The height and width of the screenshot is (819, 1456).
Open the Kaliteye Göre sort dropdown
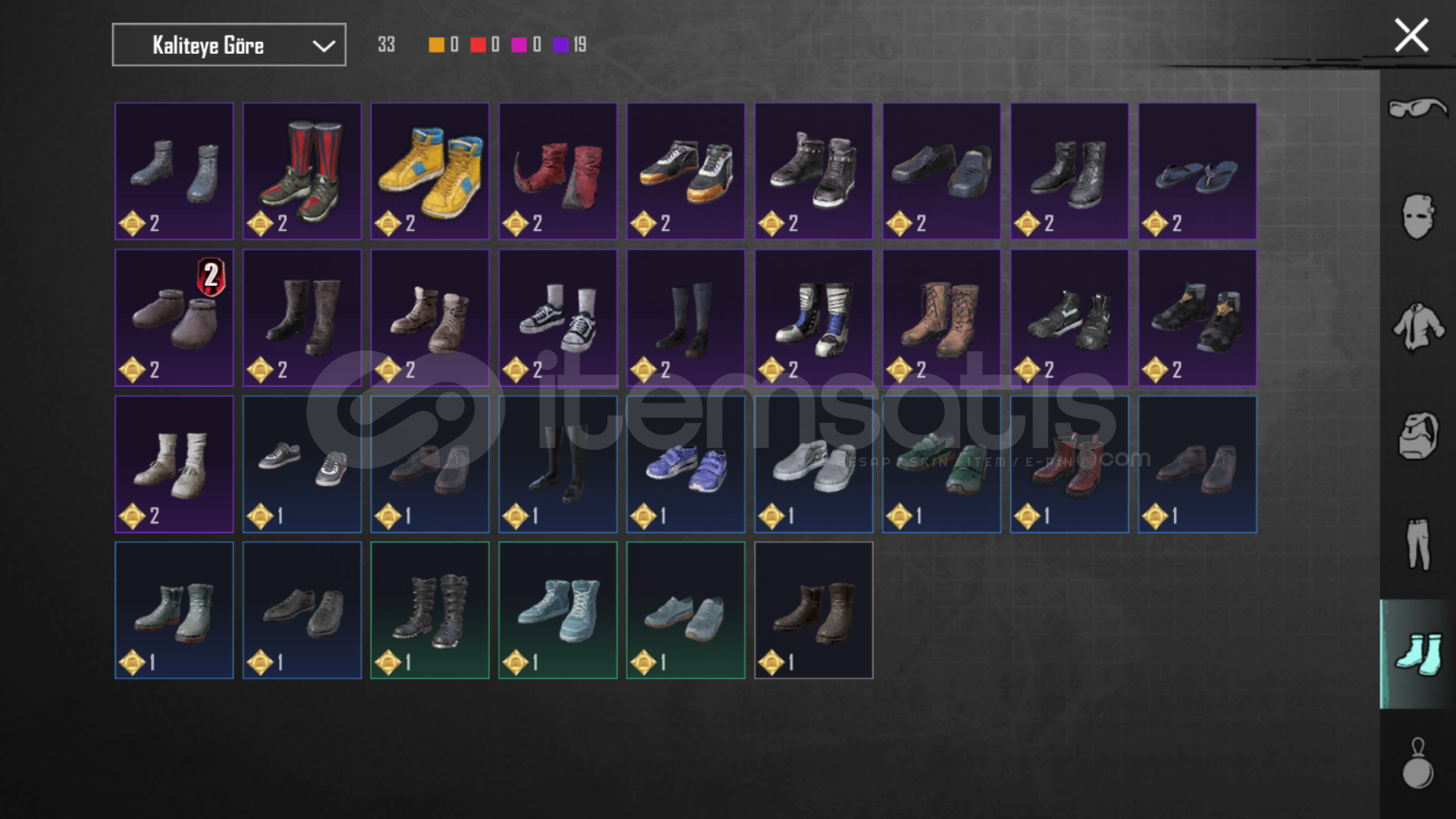click(x=229, y=45)
